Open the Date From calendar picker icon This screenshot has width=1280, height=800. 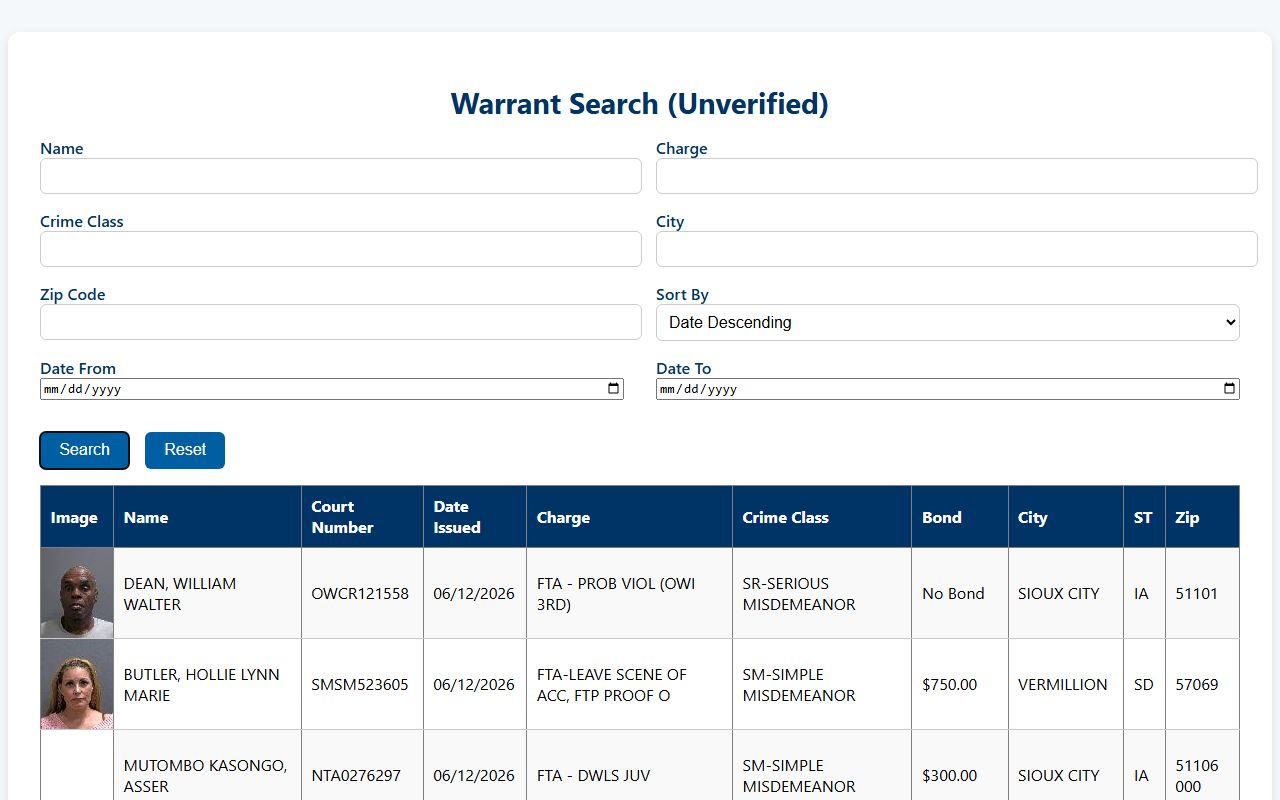point(614,389)
